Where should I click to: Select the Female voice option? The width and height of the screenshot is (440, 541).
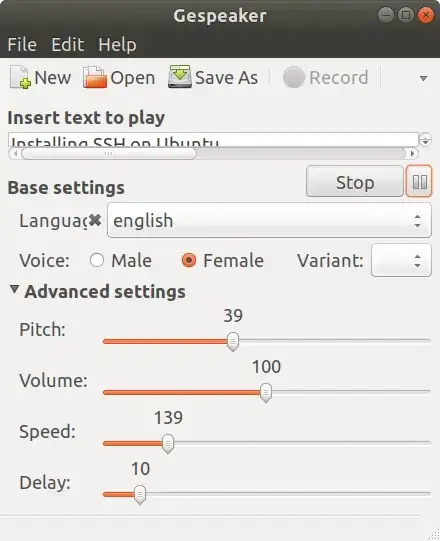click(x=189, y=260)
